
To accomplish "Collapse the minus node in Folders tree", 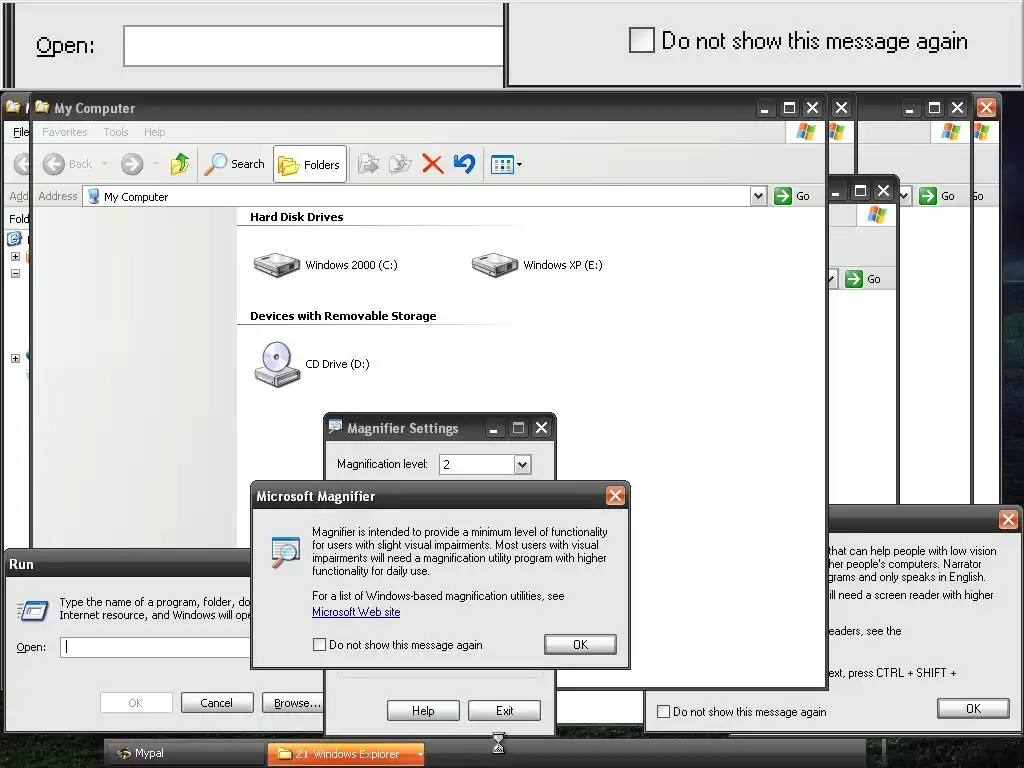I will pyautogui.click(x=16, y=273).
